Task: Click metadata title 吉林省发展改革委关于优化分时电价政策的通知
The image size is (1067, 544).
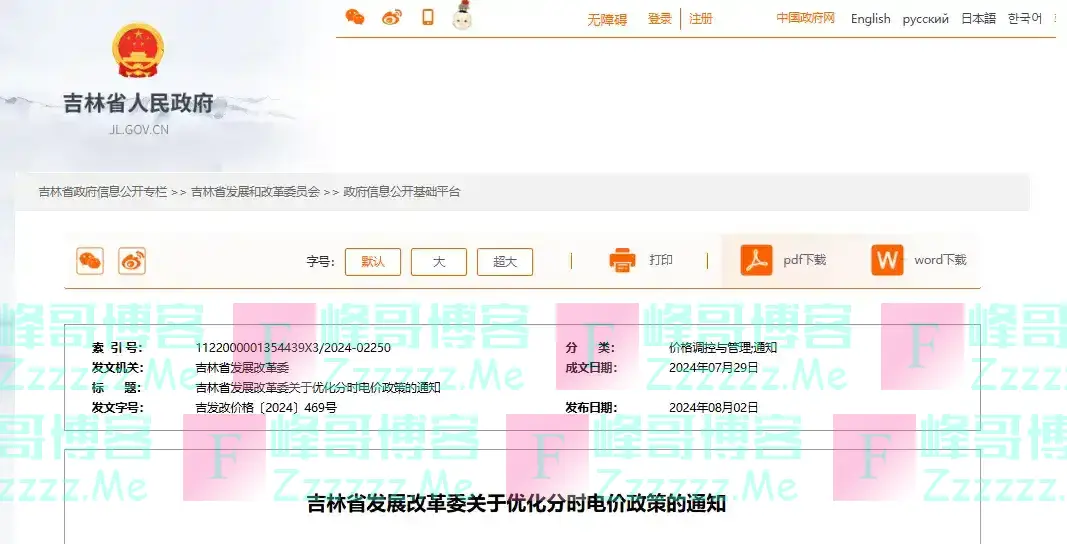Action: (x=318, y=388)
